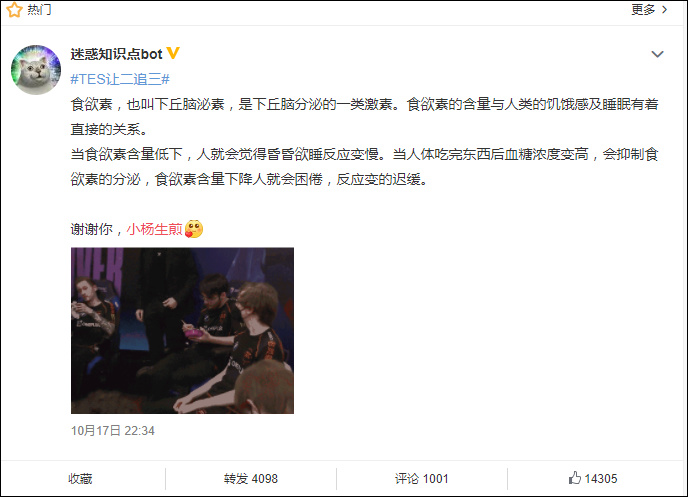Viewport: 688px width, 497px height.
Task: Click the chevron next to 更多
Action: [664, 9]
